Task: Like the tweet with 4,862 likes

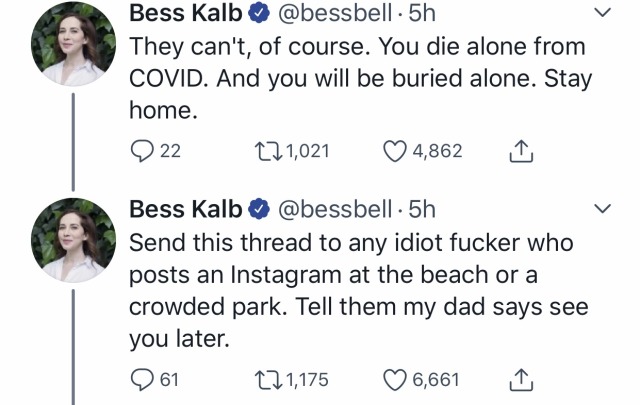Action: pyautogui.click(x=395, y=151)
